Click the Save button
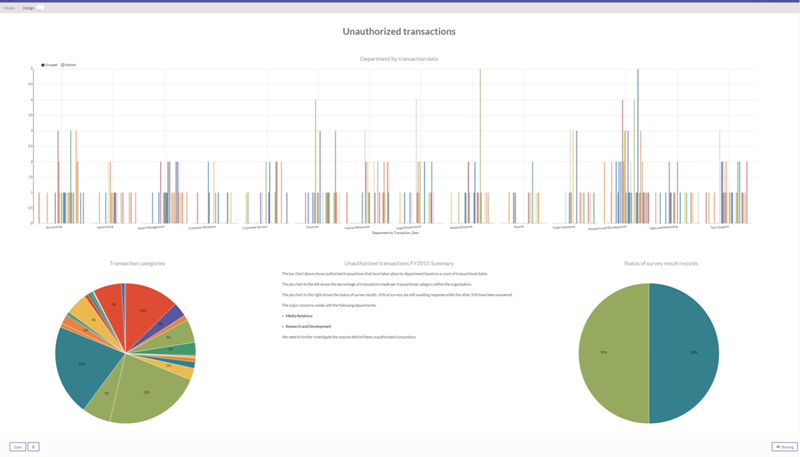800x457 pixels. tap(17, 447)
